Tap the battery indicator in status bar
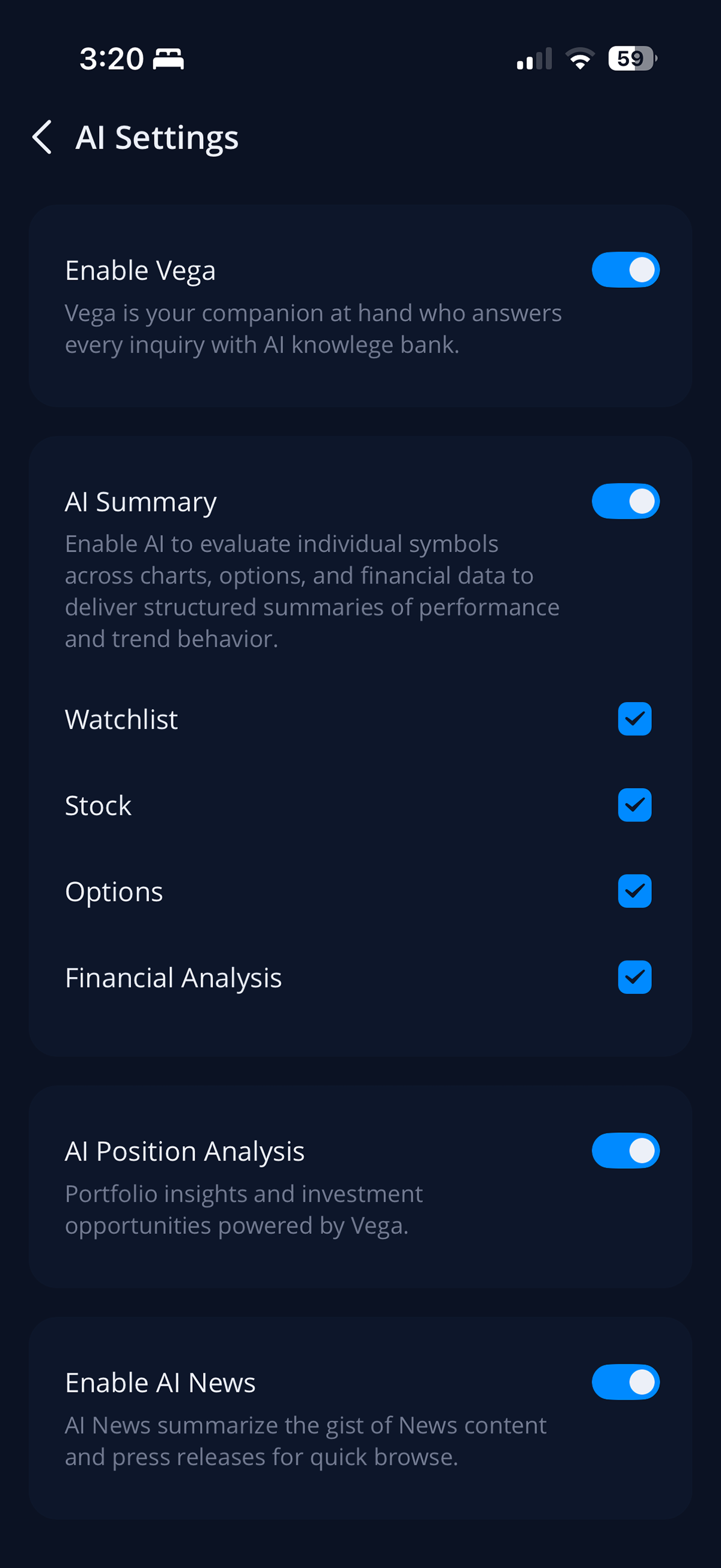The width and height of the screenshot is (721, 1568). coord(632,58)
